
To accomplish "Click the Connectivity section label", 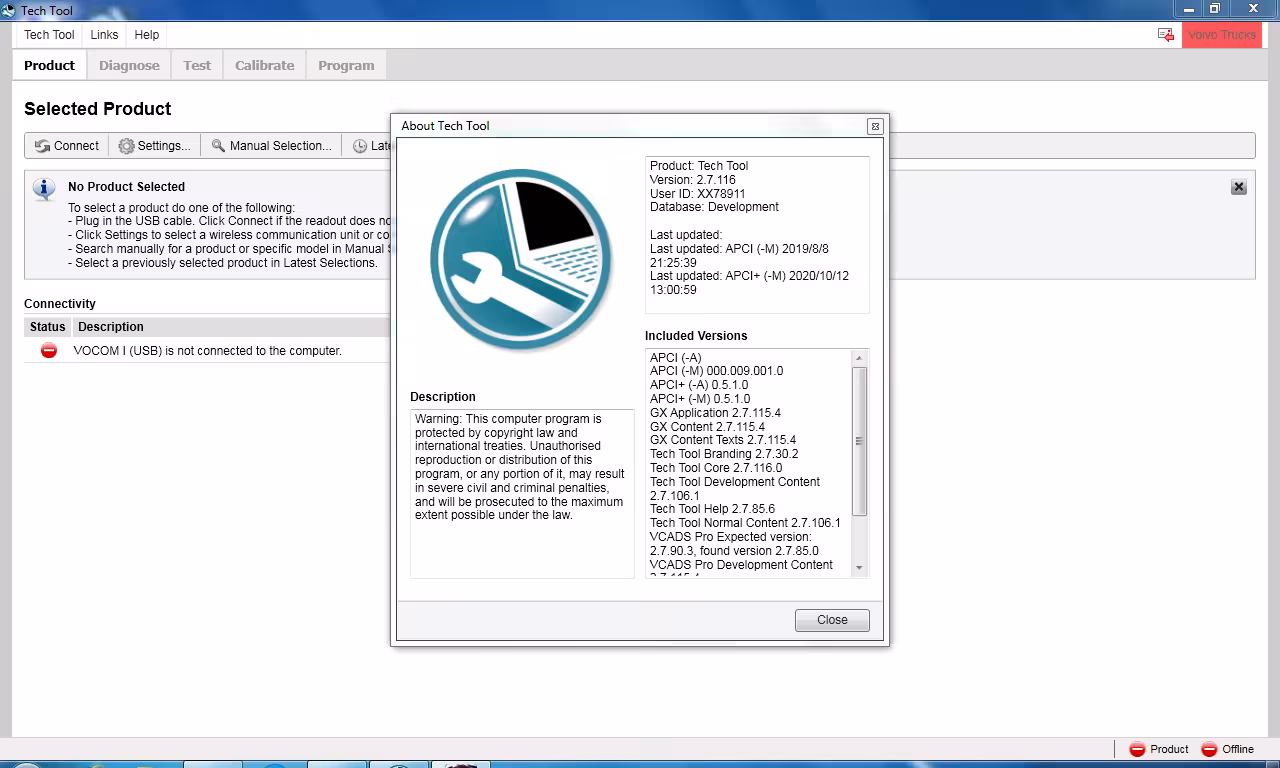I will click(60, 304).
